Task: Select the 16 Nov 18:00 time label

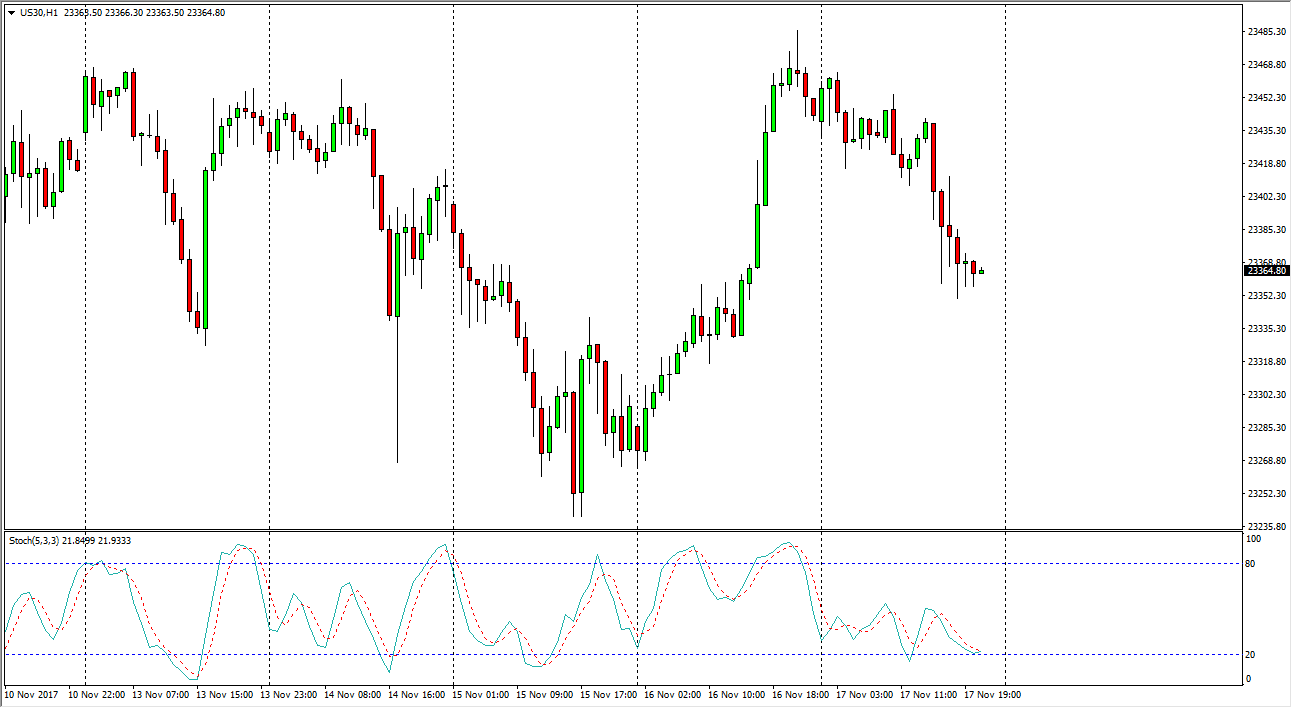Action: 803,694
